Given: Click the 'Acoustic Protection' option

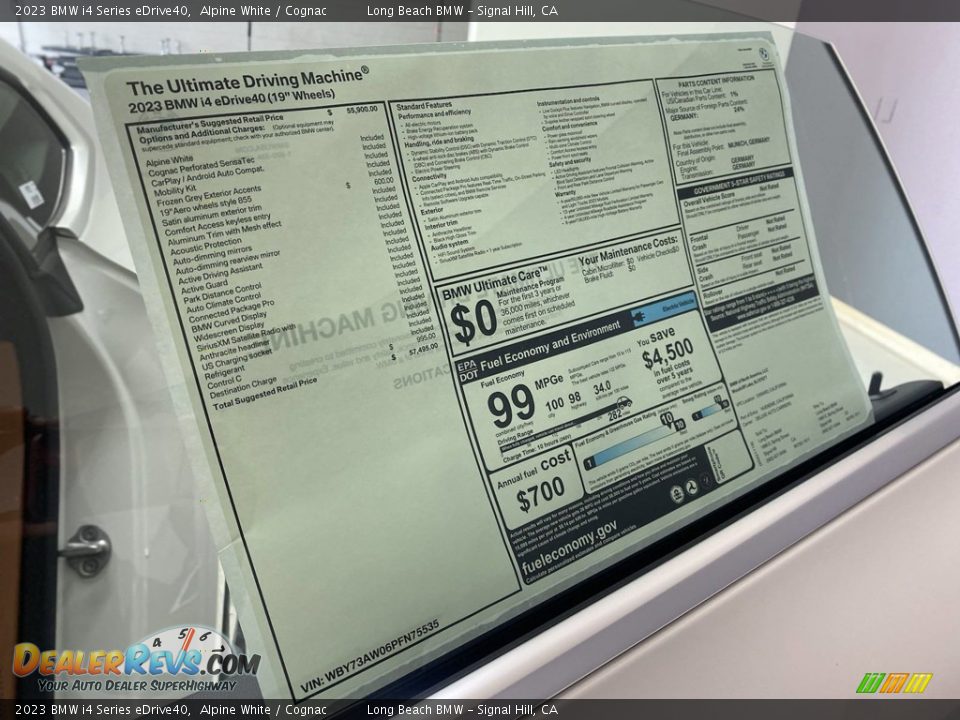Looking at the screenshot, I should click(206, 246).
